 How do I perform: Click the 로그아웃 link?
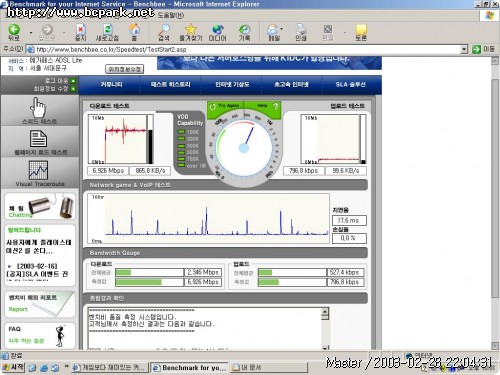pos(56,81)
